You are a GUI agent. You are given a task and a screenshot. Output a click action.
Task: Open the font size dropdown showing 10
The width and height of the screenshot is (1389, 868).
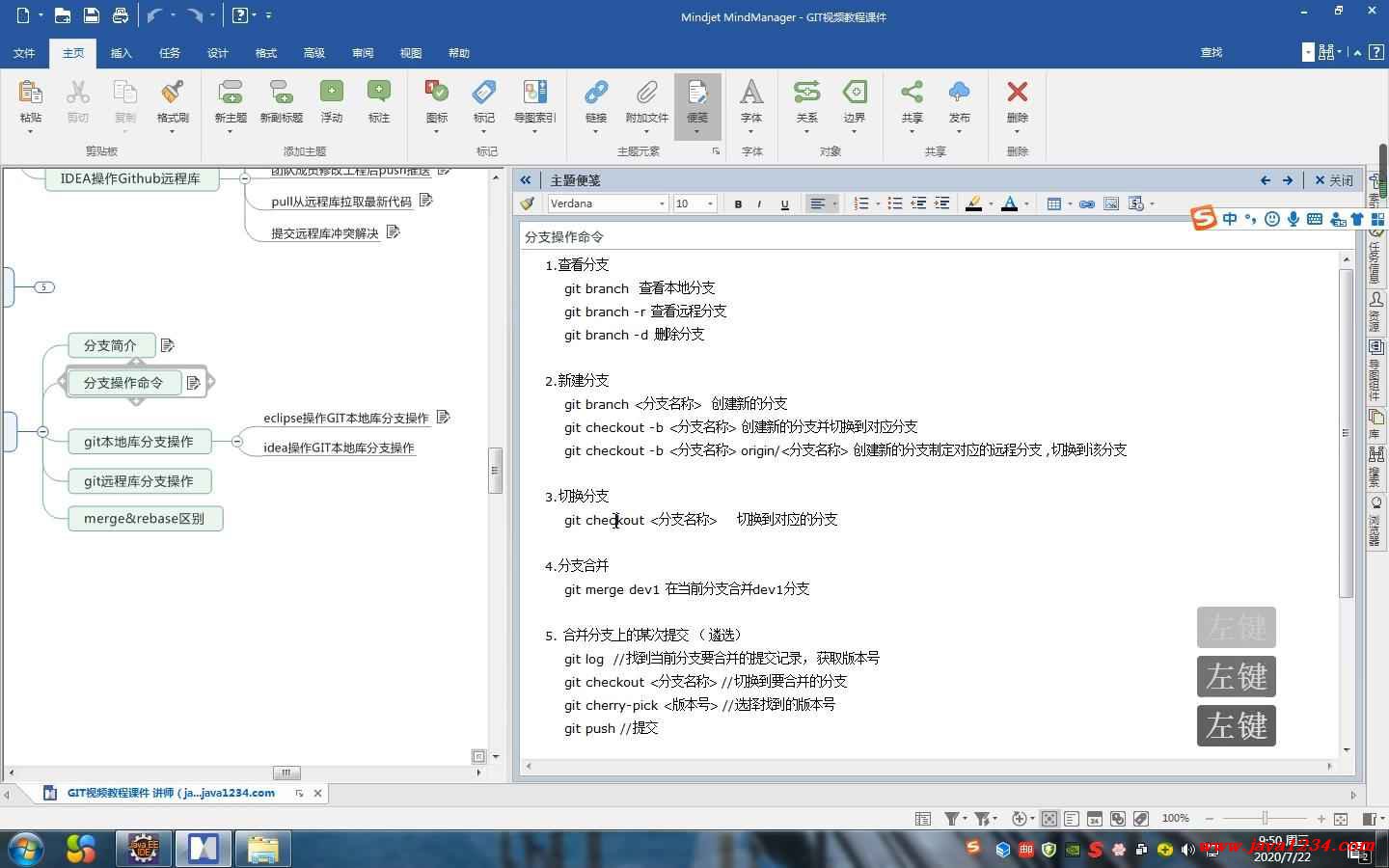pyautogui.click(x=710, y=203)
